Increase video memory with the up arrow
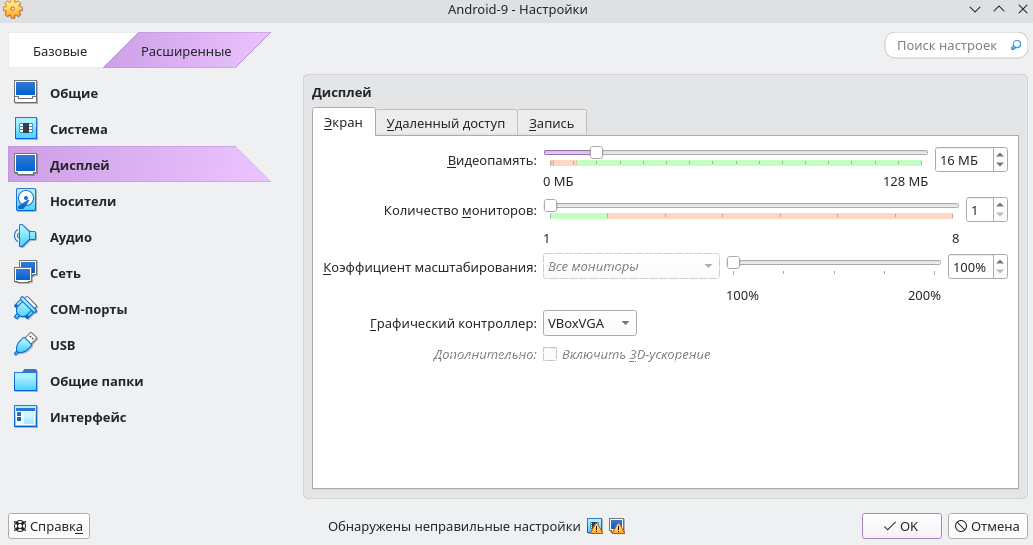The height and width of the screenshot is (545, 1033). coord(1000,155)
